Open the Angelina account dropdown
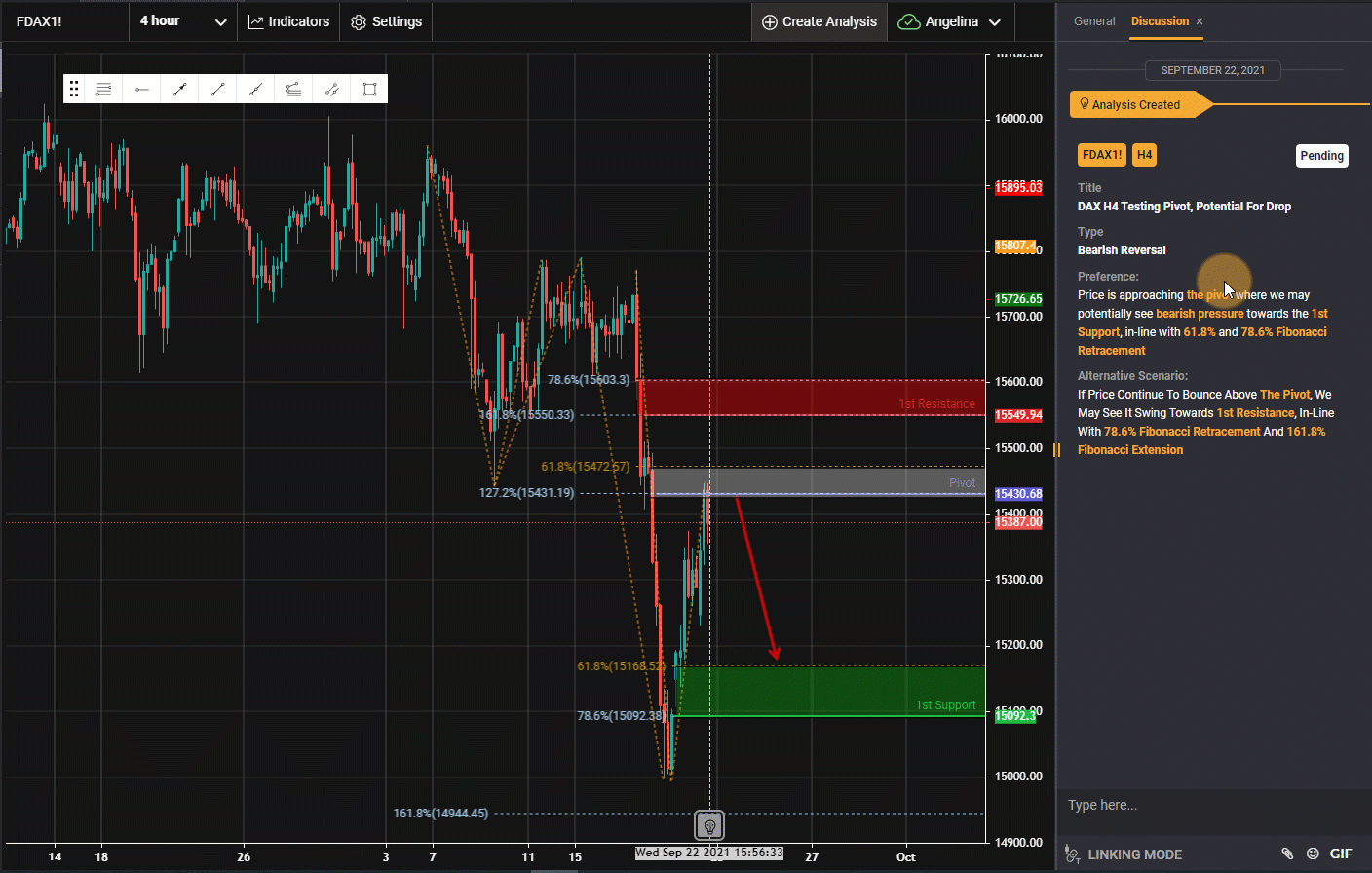The width and height of the screenshot is (1372, 873). [950, 21]
